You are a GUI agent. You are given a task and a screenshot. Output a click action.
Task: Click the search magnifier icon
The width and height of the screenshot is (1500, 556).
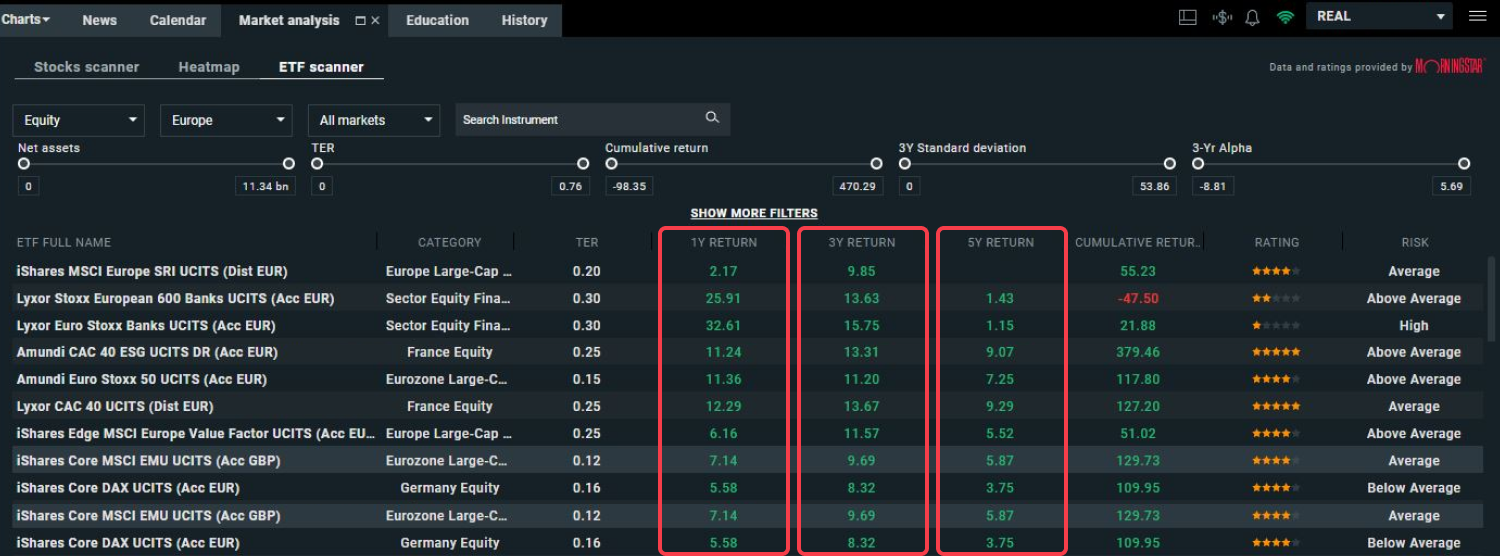pyautogui.click(x=712, y=118)
